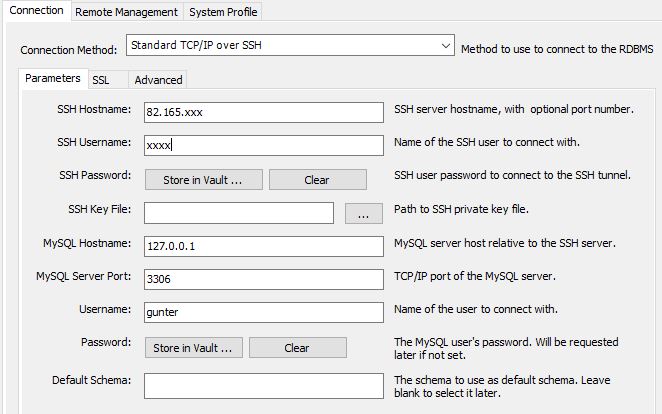Store MySQL Password in Vault

click(x=194, y=348)
